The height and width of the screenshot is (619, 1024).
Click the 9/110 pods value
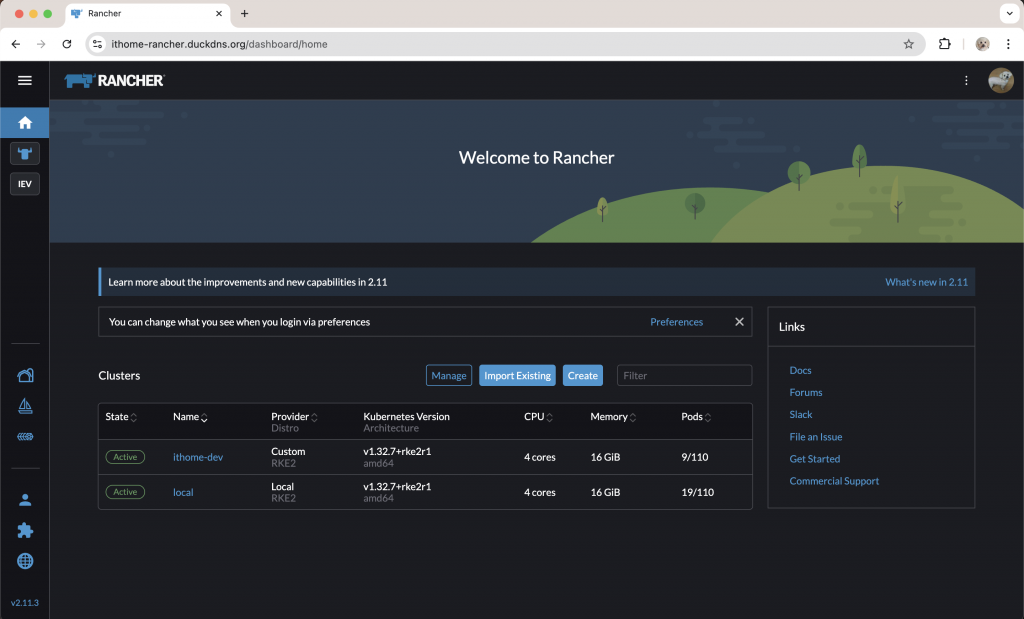(x=694, y=457)
